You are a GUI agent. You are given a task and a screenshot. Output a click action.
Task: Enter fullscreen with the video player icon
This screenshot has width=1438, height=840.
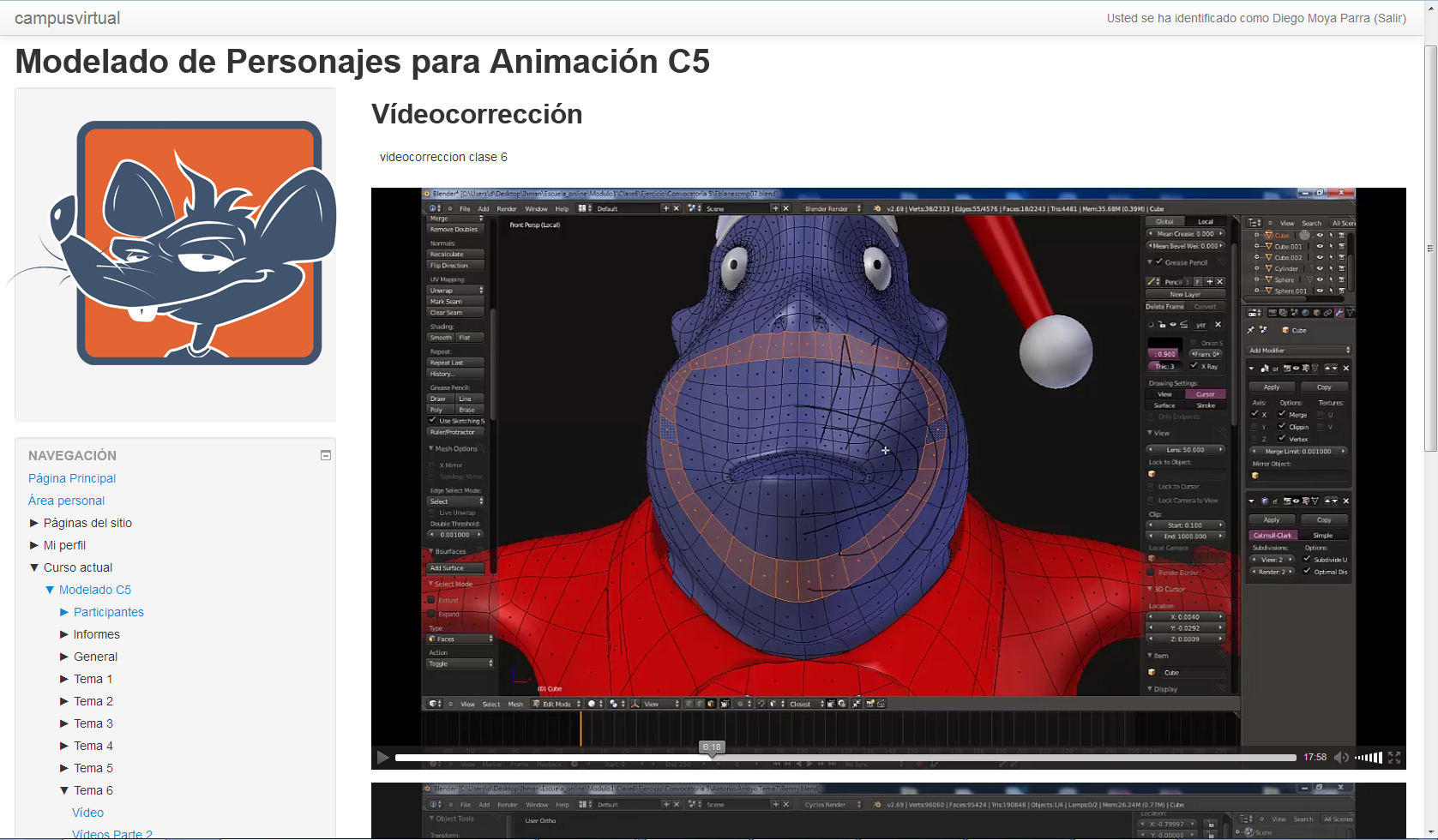point(1394,757)
